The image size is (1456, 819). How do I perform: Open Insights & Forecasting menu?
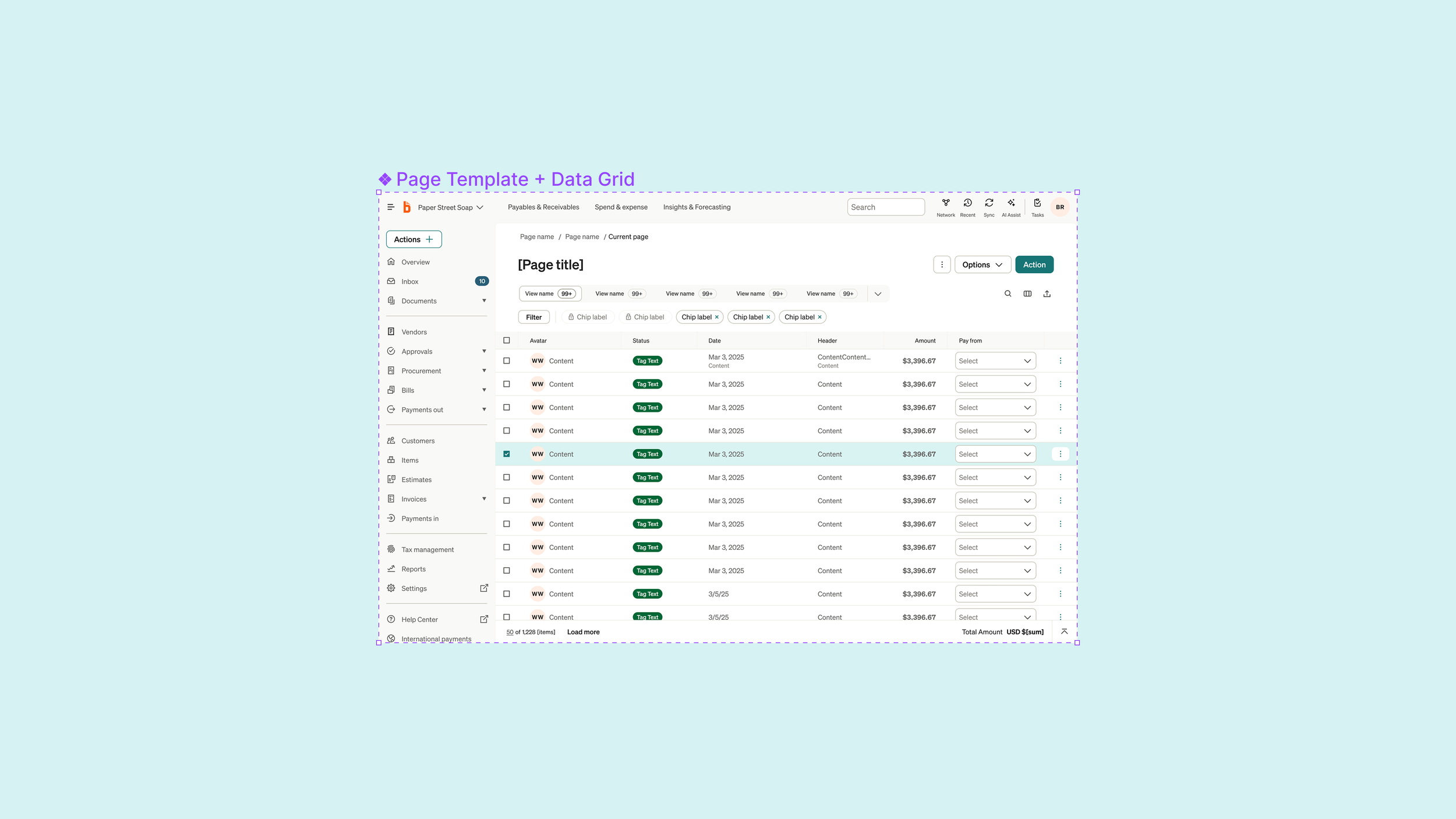(x=697, y=207)
